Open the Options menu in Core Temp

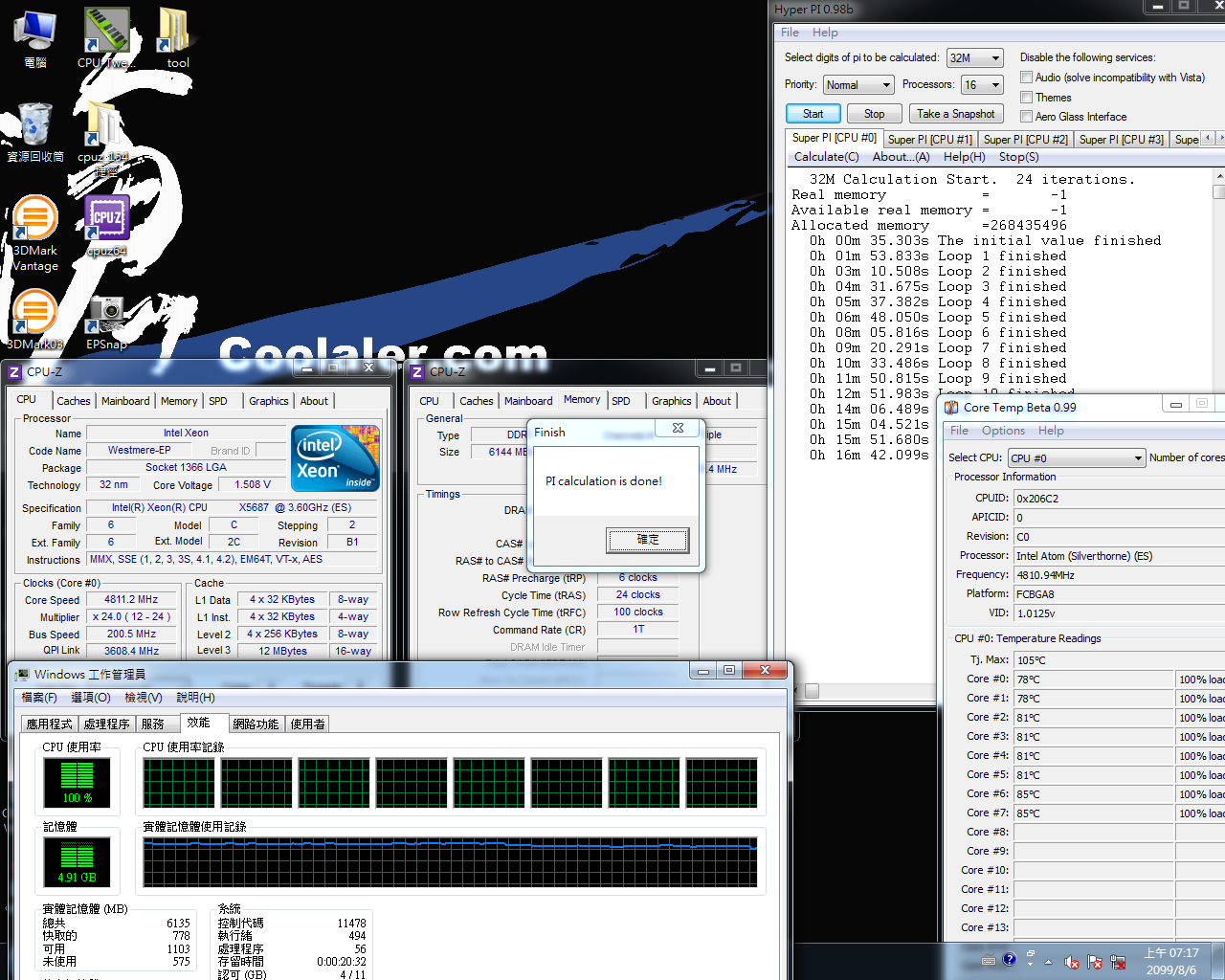click(x=1003, y=431)
